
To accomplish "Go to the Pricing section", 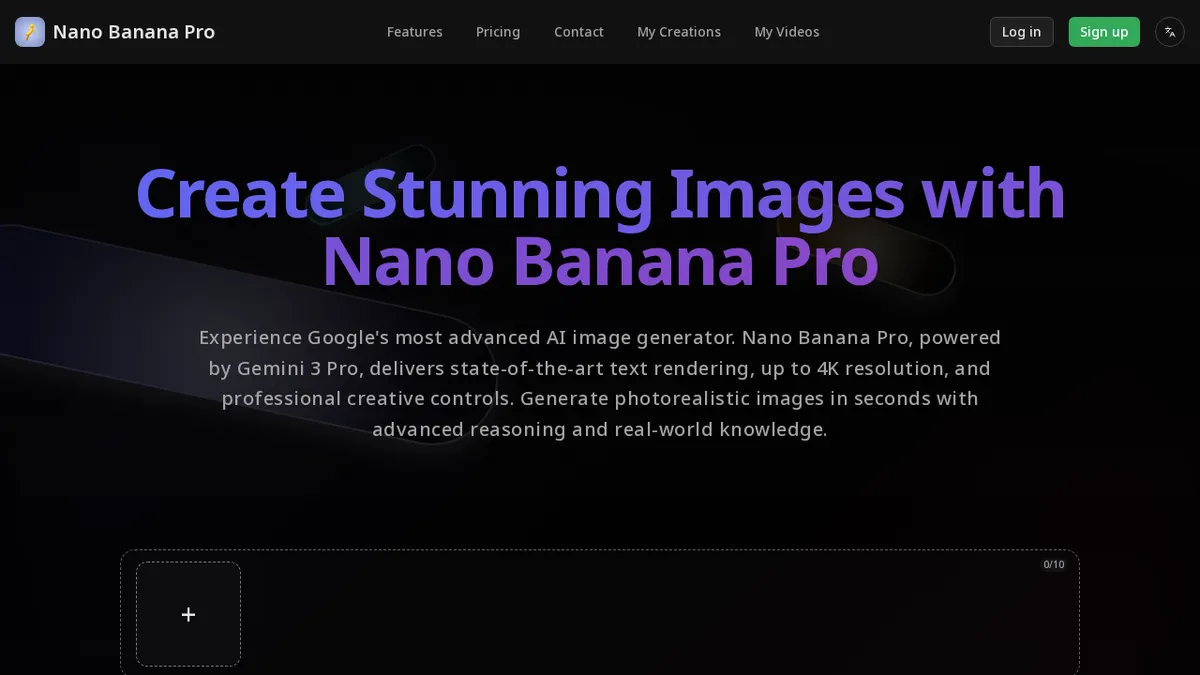I will (498, 31).
